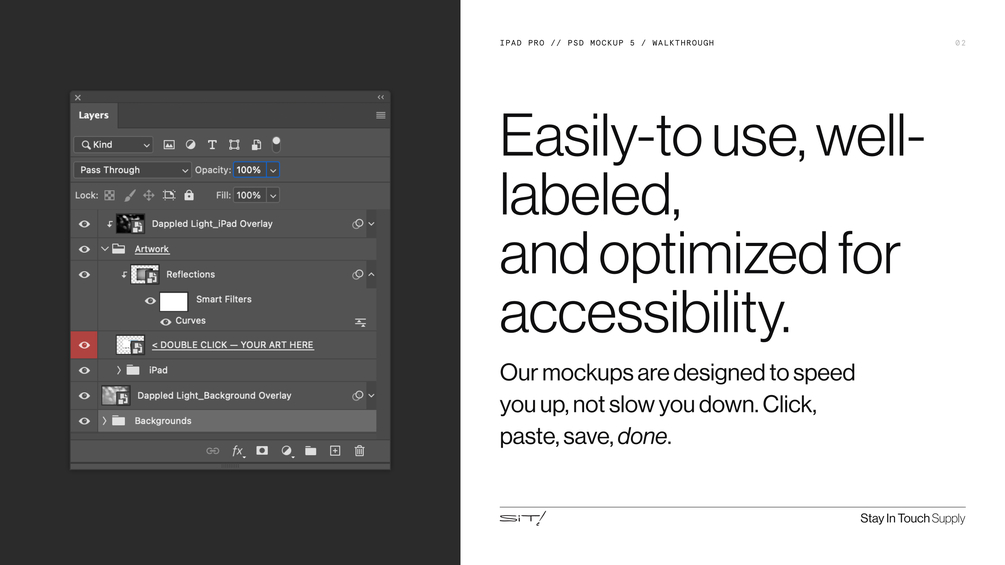Open the Kind filter dropdown

113,145
